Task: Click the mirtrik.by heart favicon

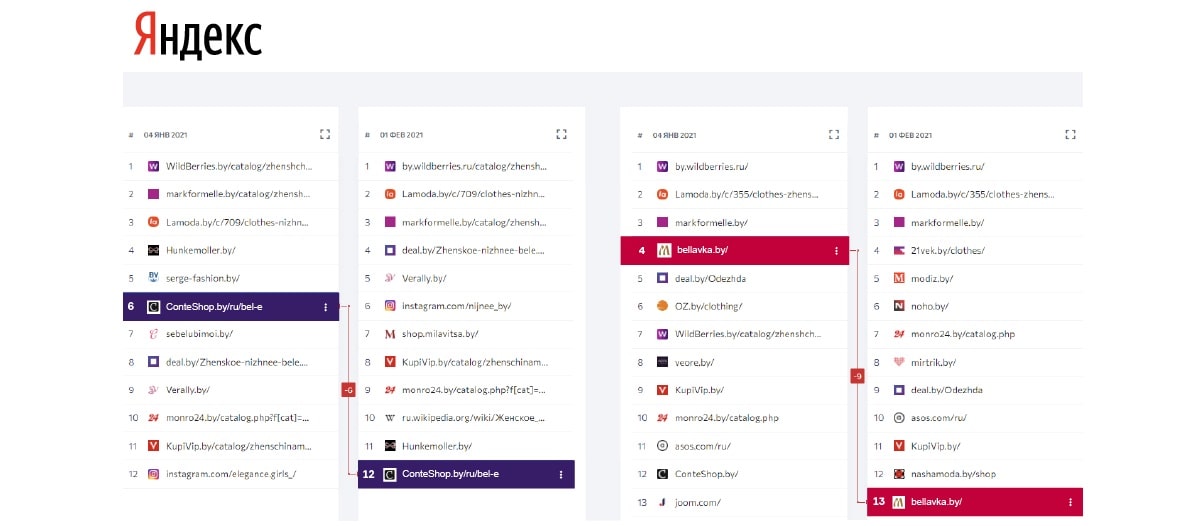Action: click(x=899, y=362)
